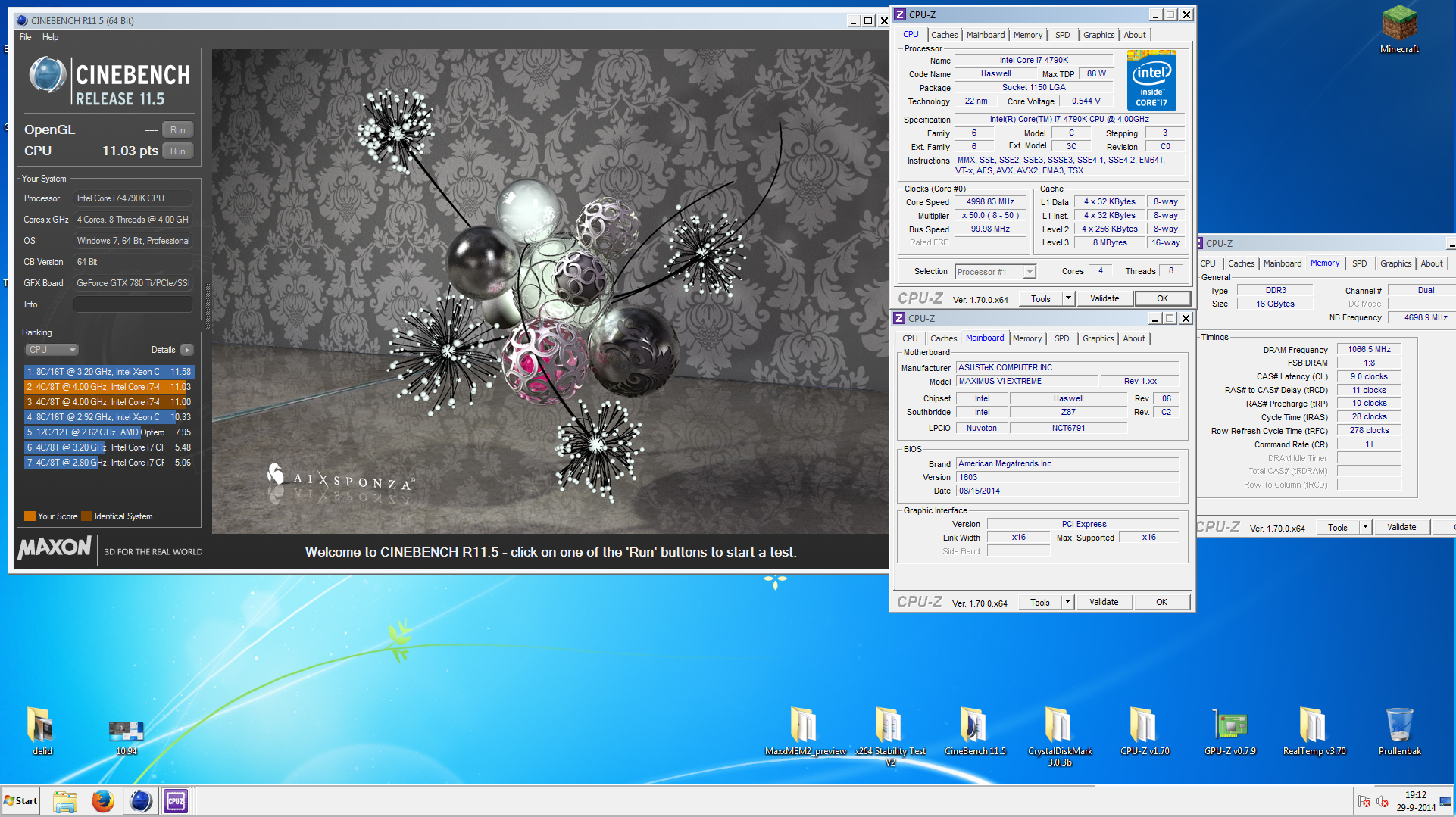Select ranking row 1 Intel Xeon 11.58
This screenshot has width=1456, height=817.
(109, 372)
